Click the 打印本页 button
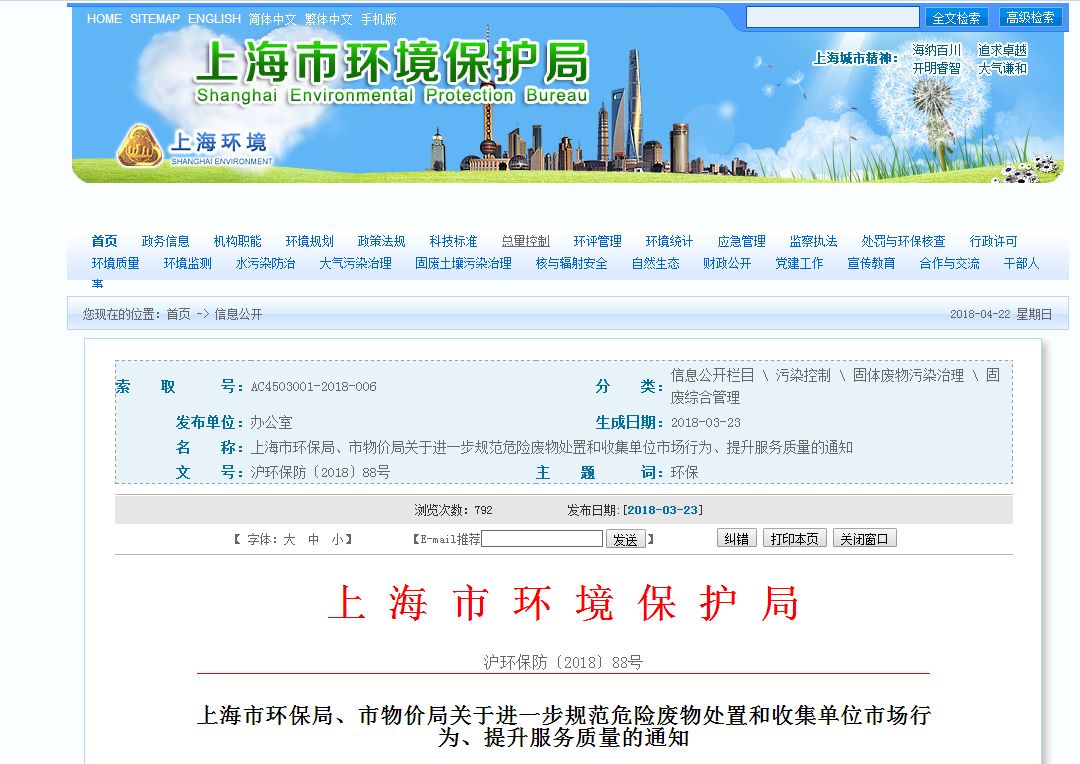This screenshot has width=1080, height=764. 795,539
